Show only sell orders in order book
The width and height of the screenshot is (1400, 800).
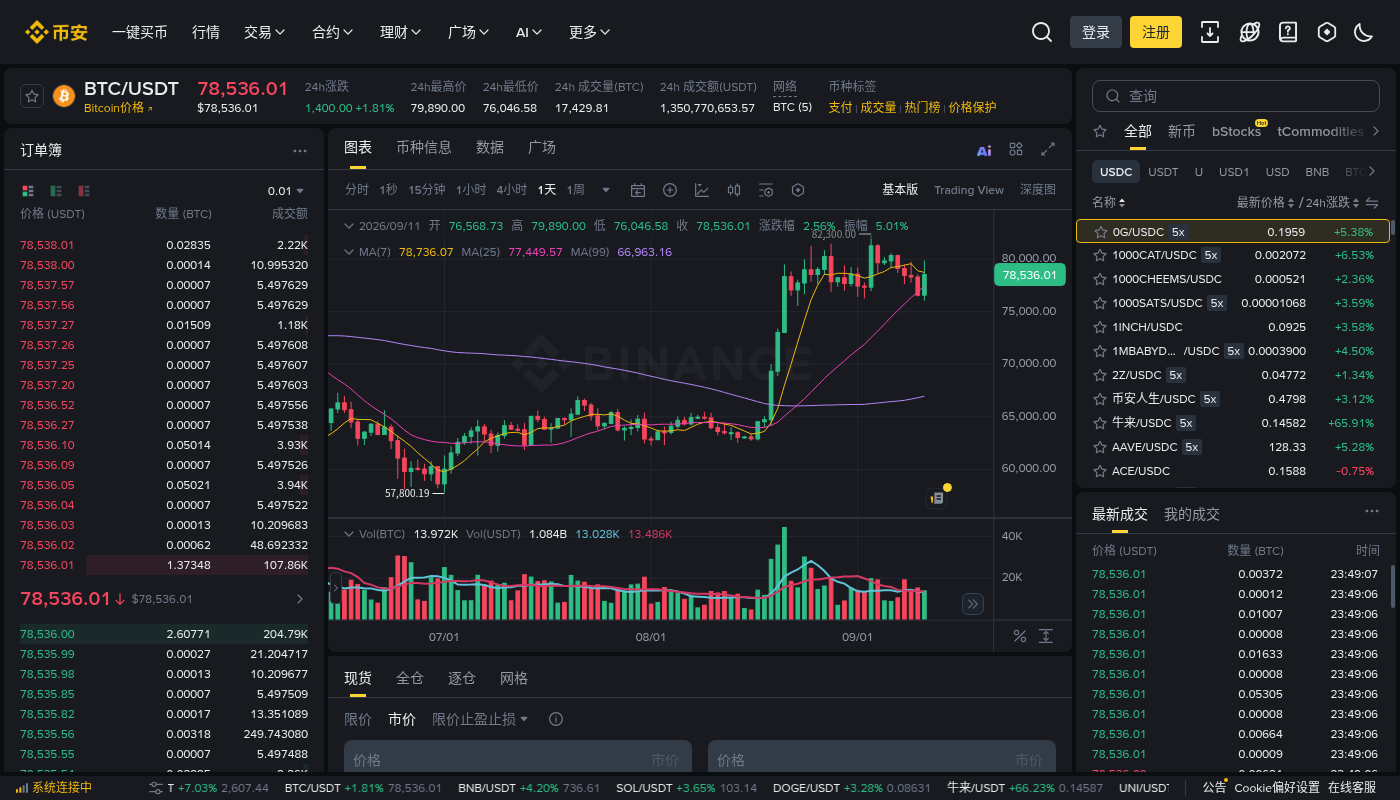(x=84, y=191)
